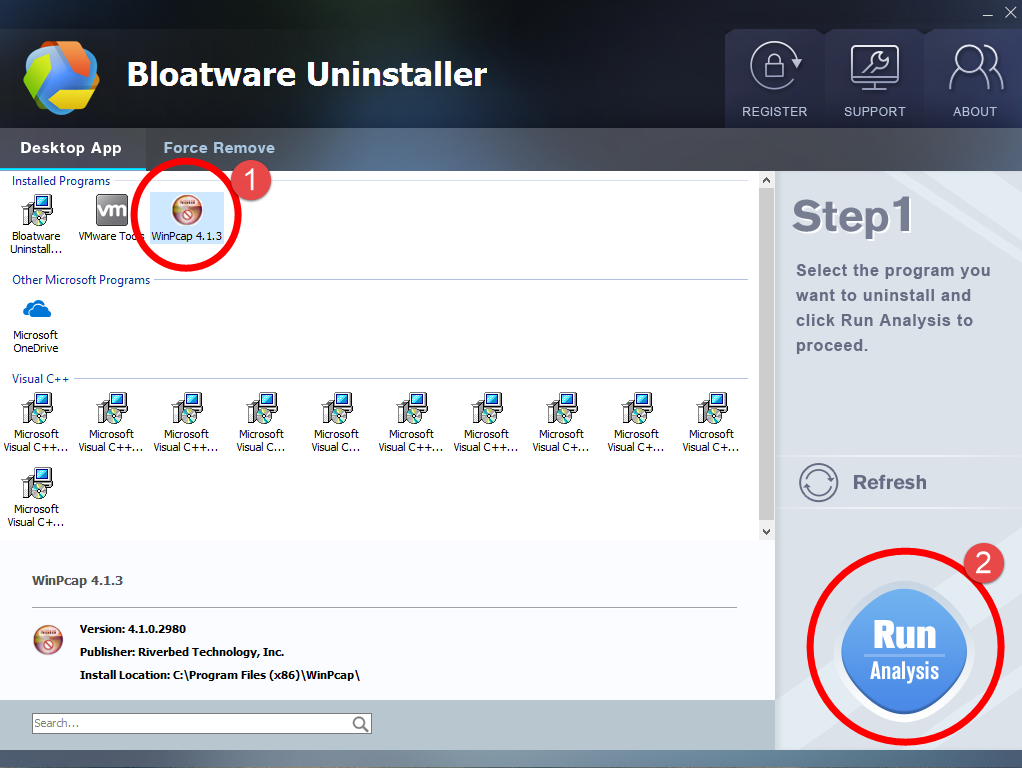The width and height of the screenshot is (1022, 768).
Task: Click the WinPcap icon in details pane
Action: (48, 640)
